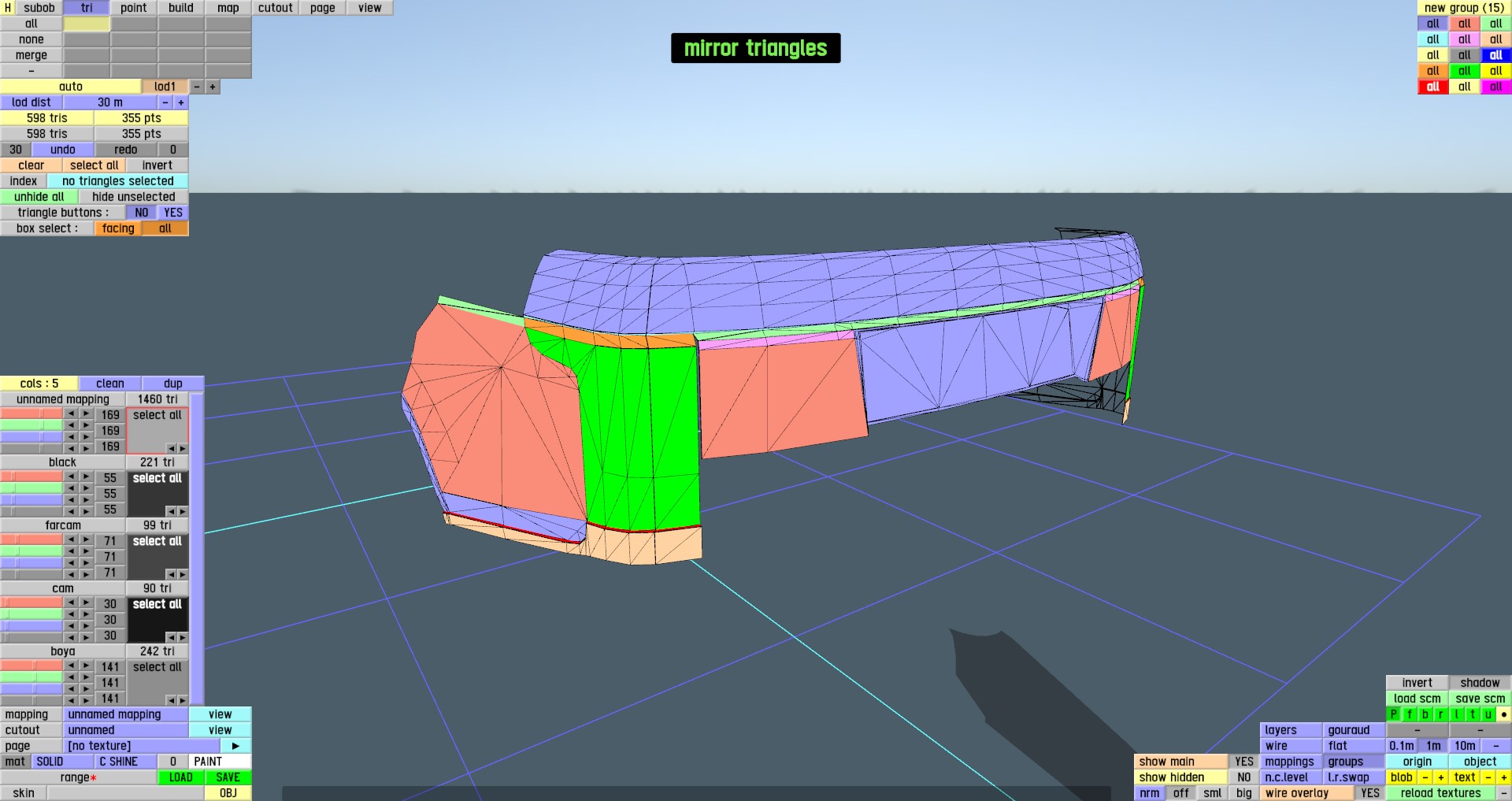Switch to right view with r
This screenshot has height=801, width=1512.
(x=1441, y=714)
